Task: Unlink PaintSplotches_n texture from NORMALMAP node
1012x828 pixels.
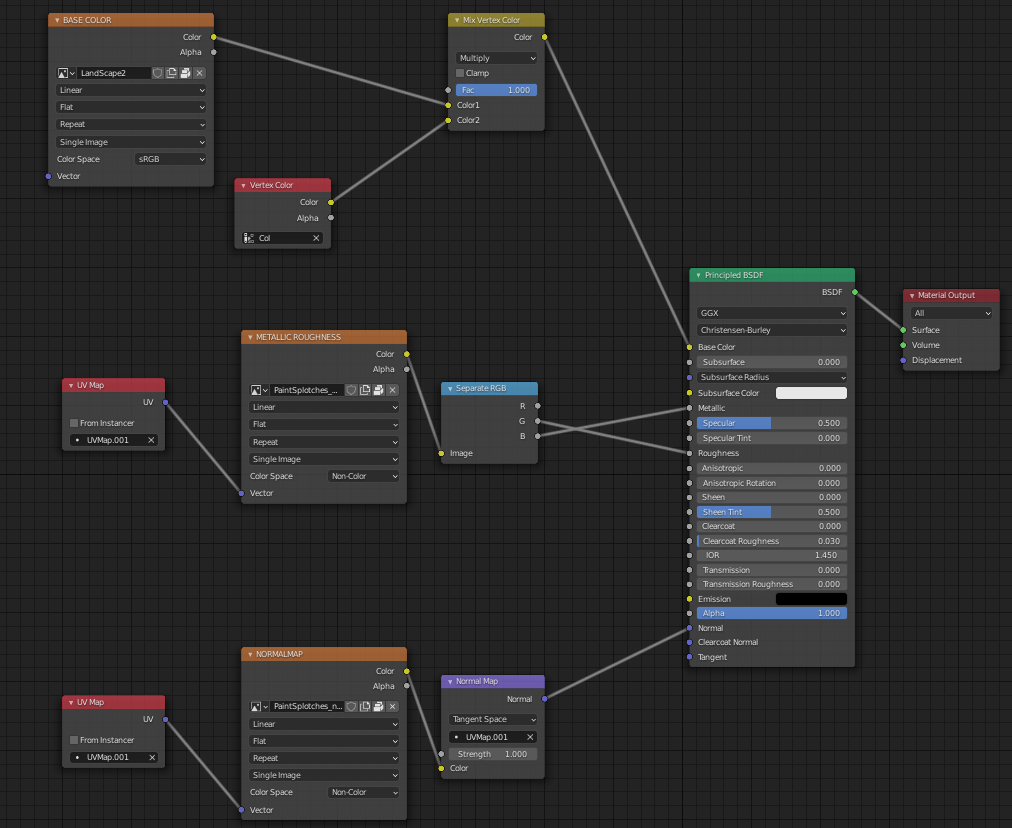Action: coord(392,705)
